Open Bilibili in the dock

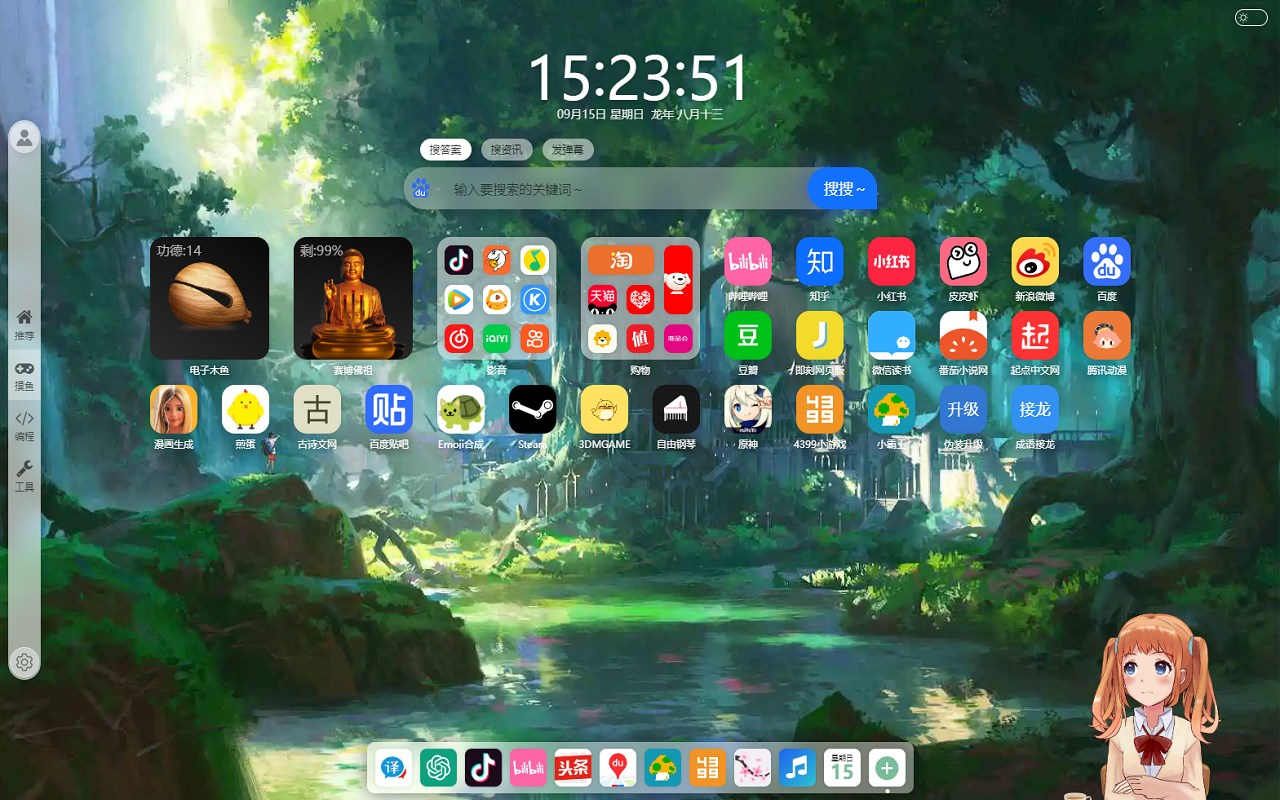(x=528, y=768)
